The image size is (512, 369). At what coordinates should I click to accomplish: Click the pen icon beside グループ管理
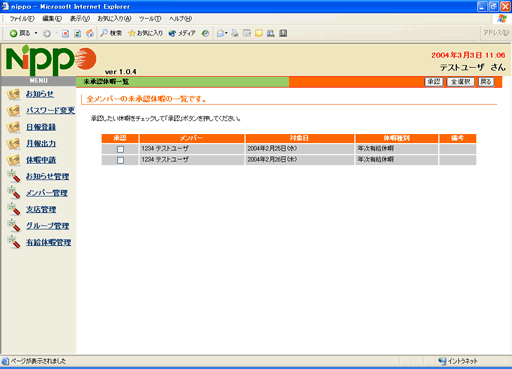[x=14, y=226]
